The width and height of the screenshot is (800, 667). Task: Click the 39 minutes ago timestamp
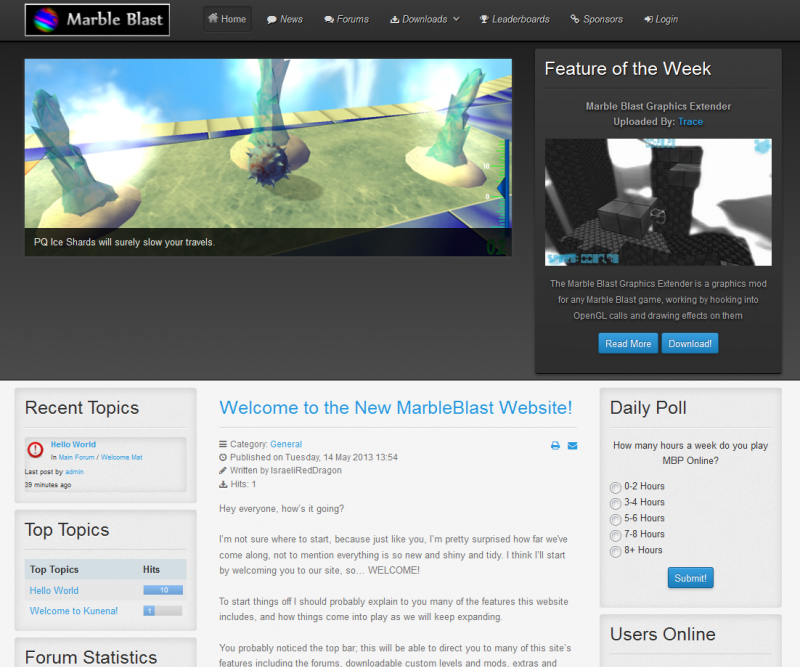coord(48,485)
